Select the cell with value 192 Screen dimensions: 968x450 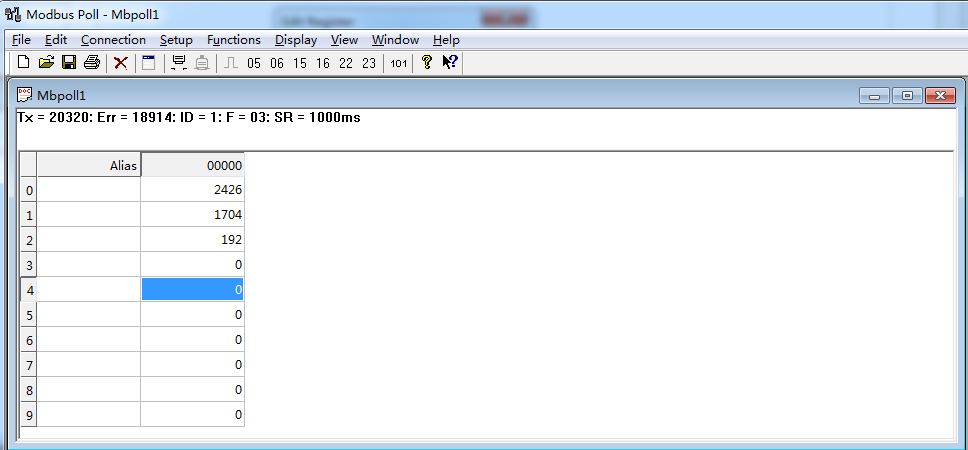(x=193, y=240)
